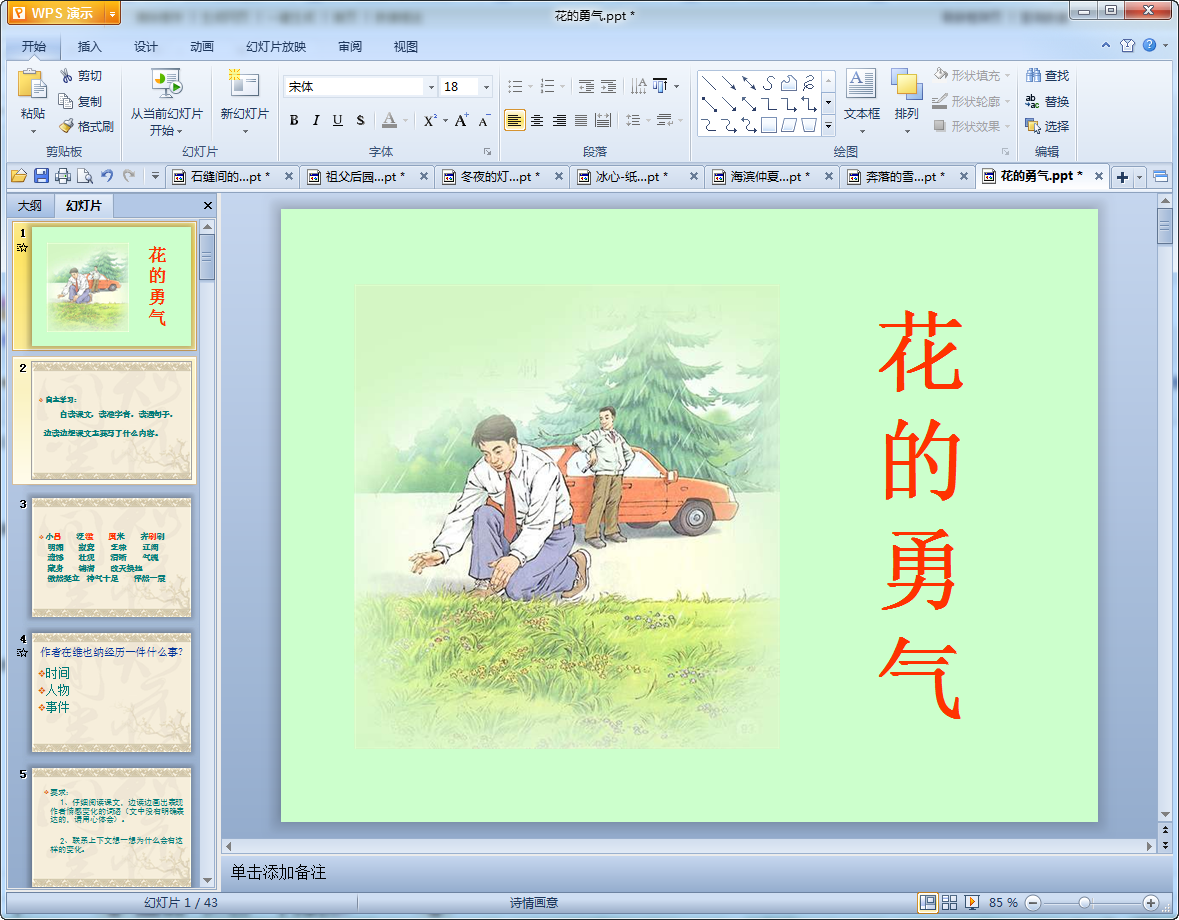Open numbered list style dropdown
This screenshot has width=1179, height=920.
tap(562, 86)
